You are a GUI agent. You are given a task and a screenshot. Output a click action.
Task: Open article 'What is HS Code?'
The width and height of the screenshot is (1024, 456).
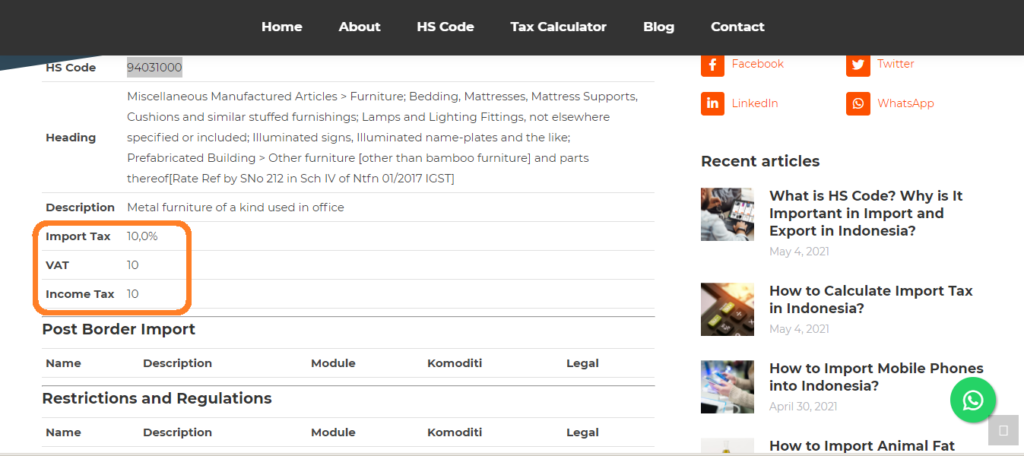click(866, 213)
